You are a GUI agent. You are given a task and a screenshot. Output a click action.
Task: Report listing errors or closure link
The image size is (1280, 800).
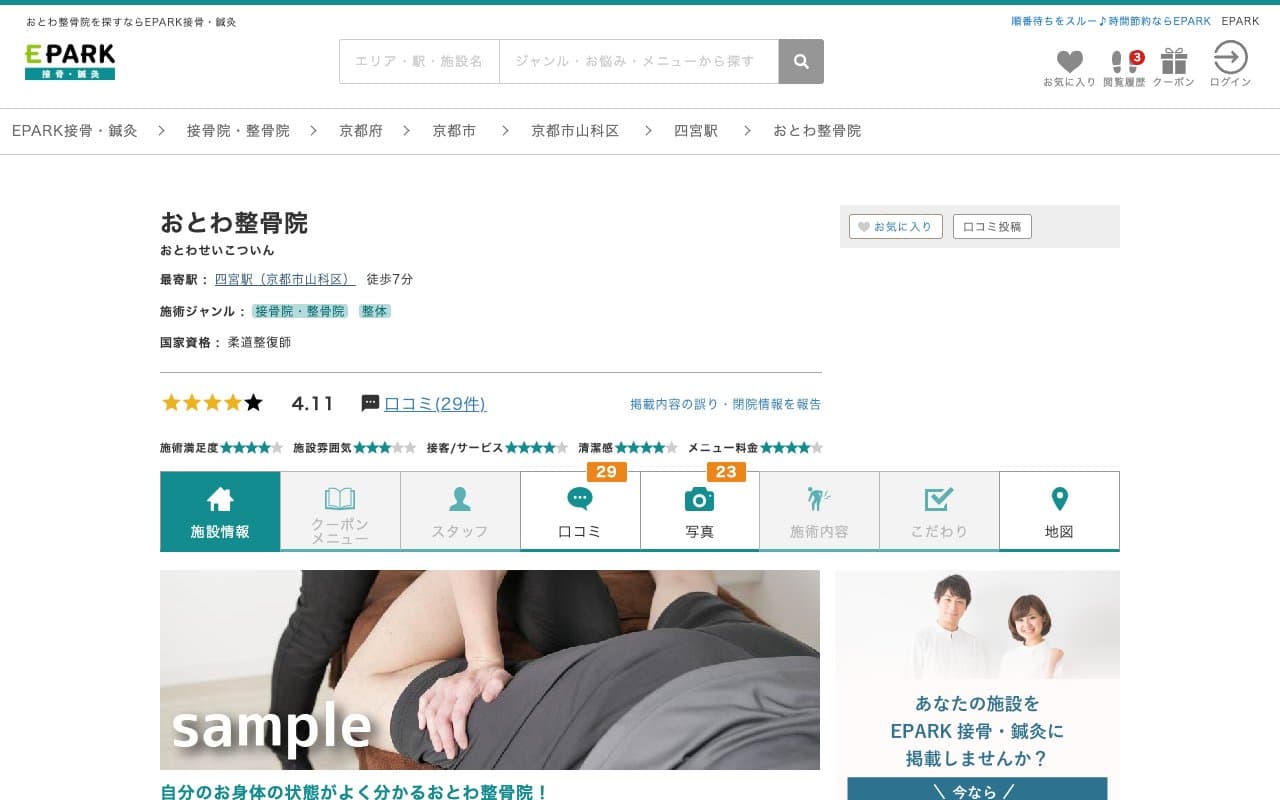point(725,404)
